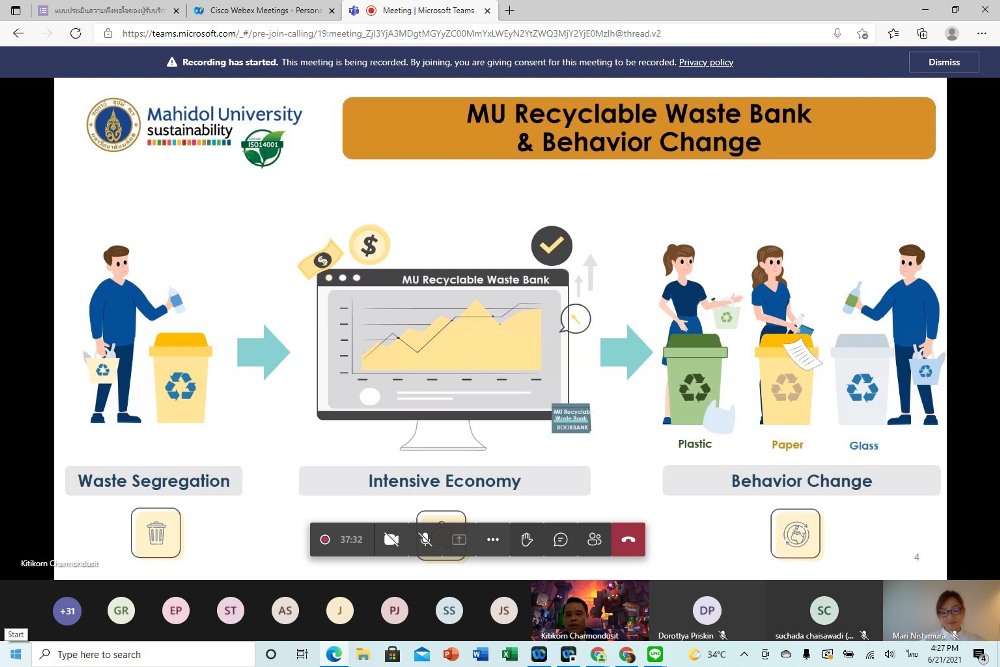Open a new browser tab
The width and height of the screenshot is (1000, 667).
(x=510, y=10)
